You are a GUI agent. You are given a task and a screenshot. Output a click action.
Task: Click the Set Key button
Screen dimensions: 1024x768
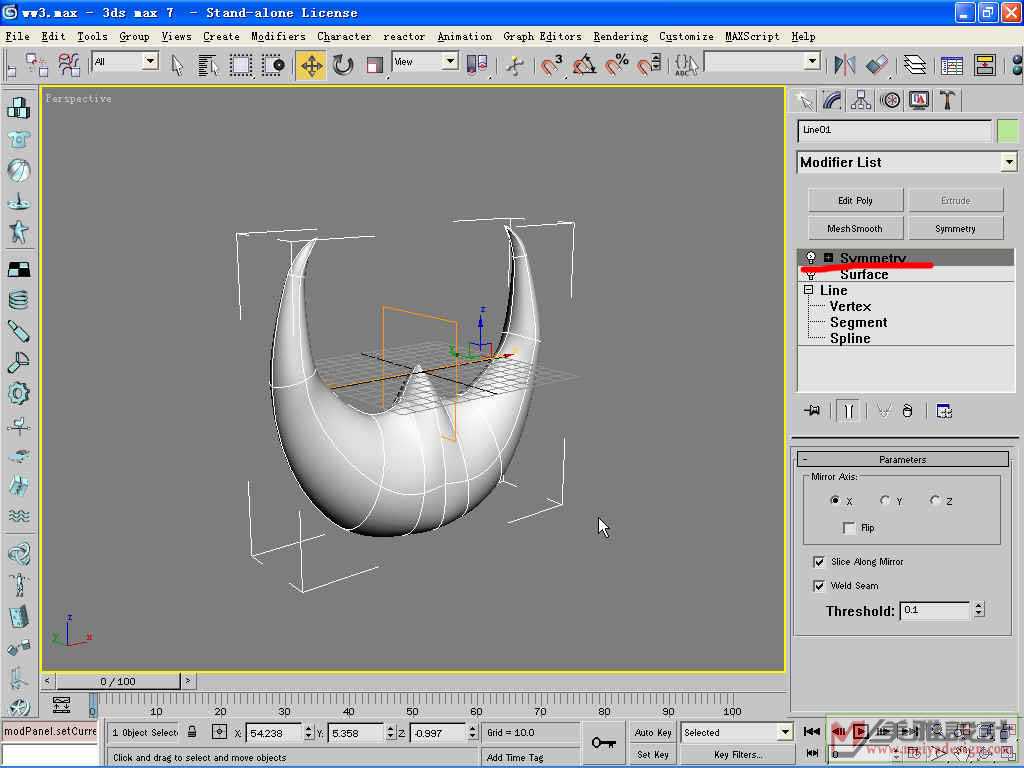pyautogui.click(x=652, y=754)
